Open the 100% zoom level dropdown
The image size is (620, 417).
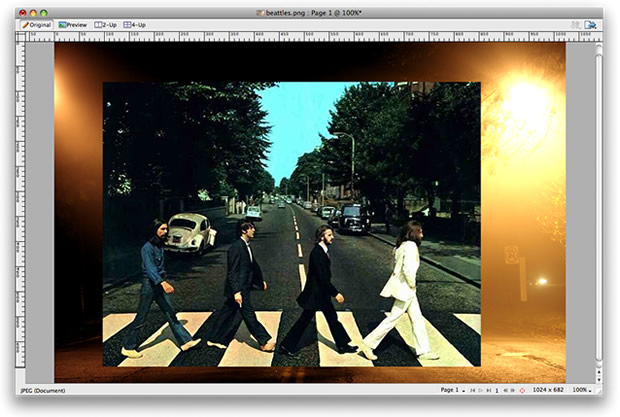pyautogui.click(x=580, y=390)
